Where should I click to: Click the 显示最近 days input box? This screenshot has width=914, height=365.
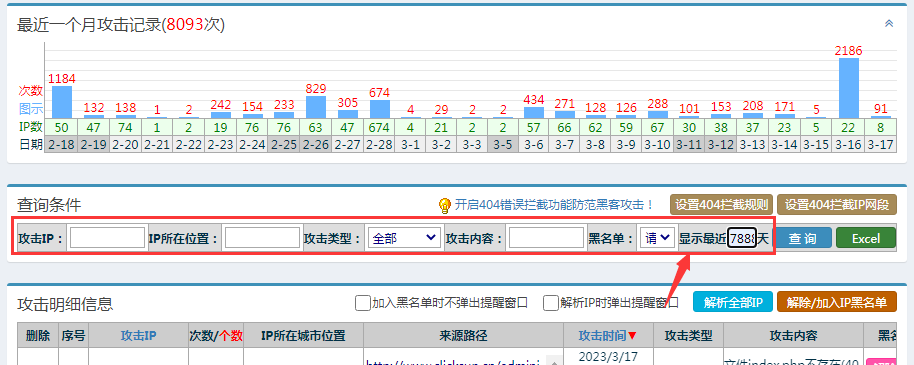point(742,238)
